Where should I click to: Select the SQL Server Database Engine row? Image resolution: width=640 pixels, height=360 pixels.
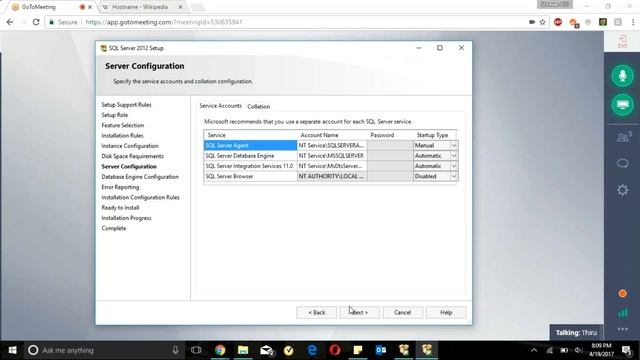[250, 156]
